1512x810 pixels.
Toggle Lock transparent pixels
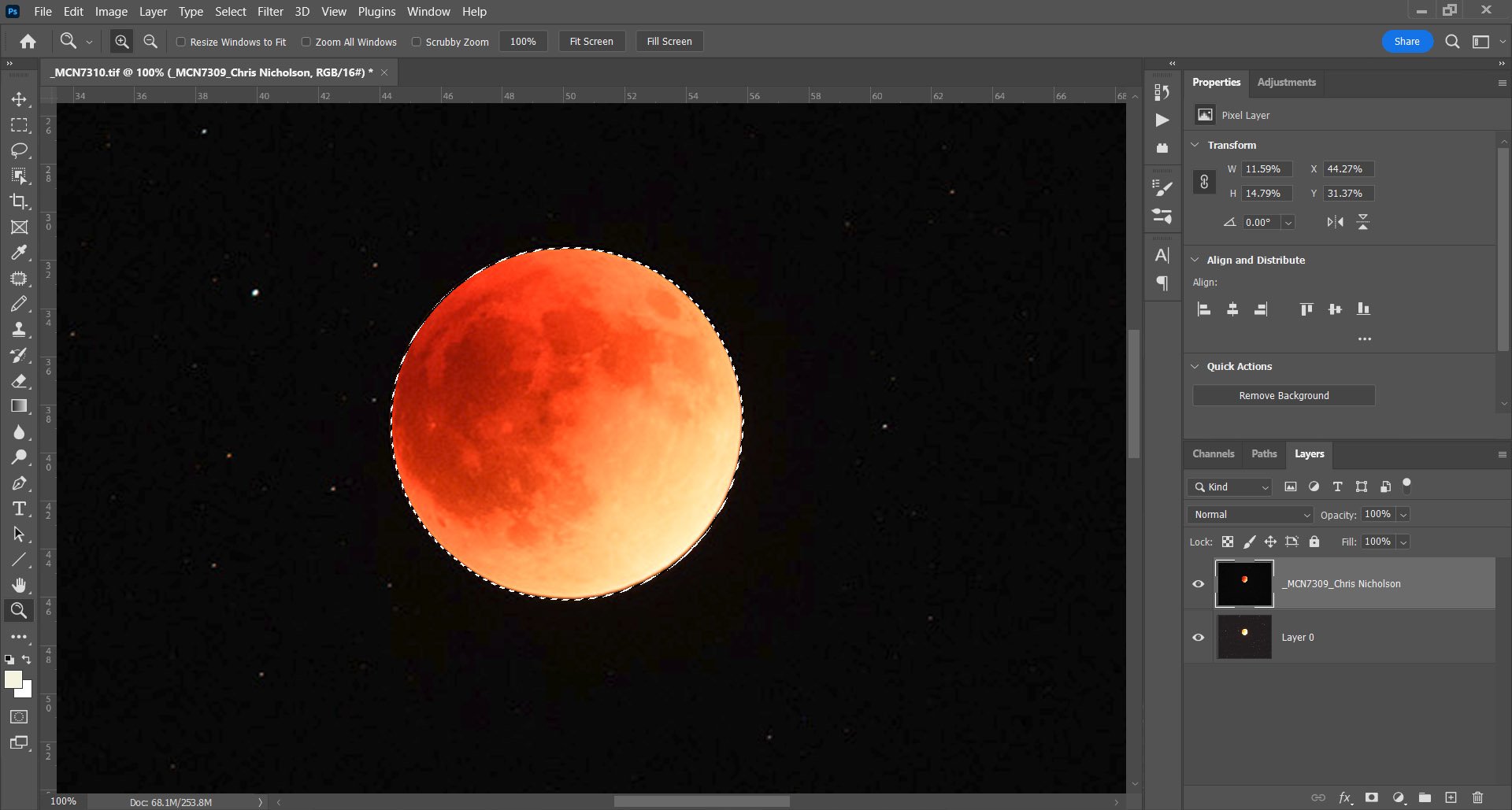(1228, 542)
